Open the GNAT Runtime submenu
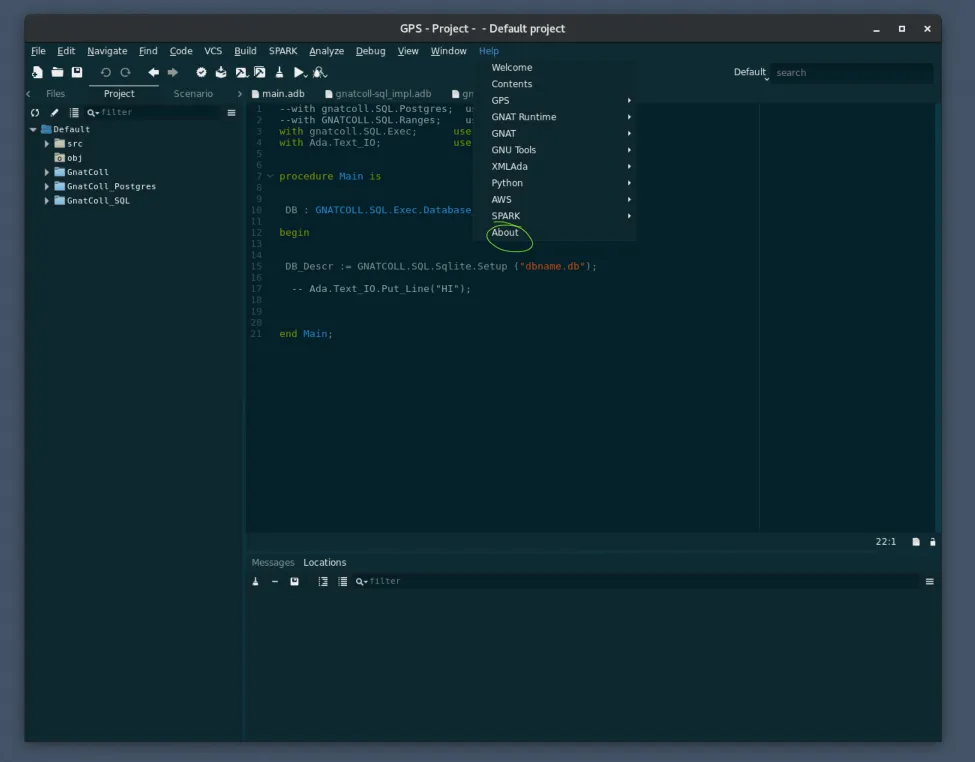Image resolution: width=975 pixels, height=762 pixels. (524, 117)
